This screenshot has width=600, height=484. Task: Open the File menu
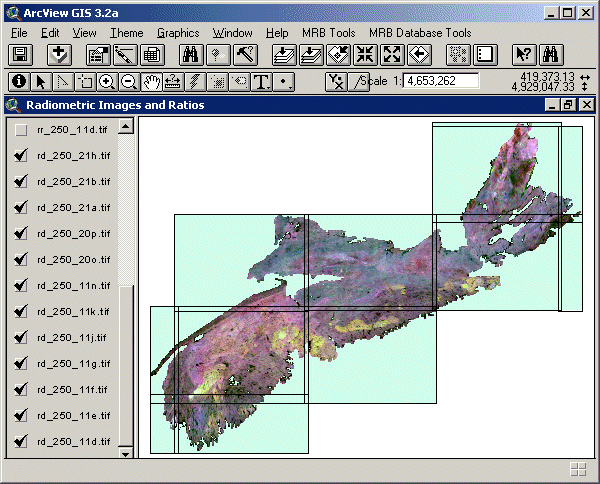coord(19,33)
